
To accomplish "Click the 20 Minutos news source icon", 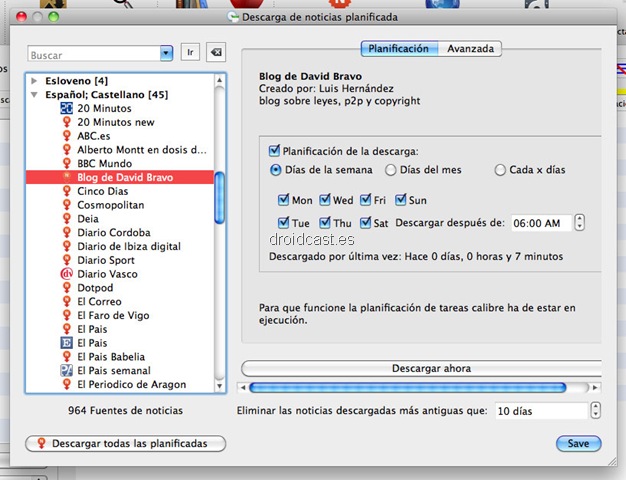I will 66,108.
